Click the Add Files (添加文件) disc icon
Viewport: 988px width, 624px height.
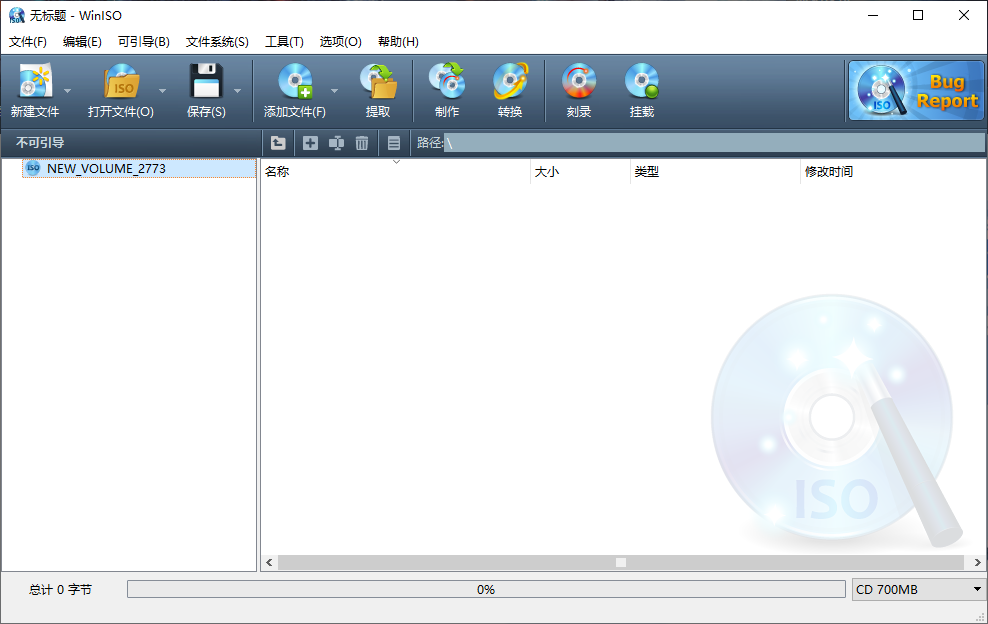click(x=295, y=81)
